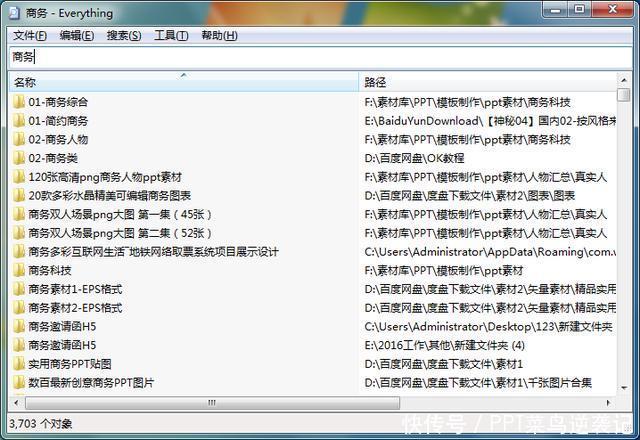Click the Everything app icon in title bar
Image resolution: width=640 pixels, height=440 pixels.
tap(14, 13)
